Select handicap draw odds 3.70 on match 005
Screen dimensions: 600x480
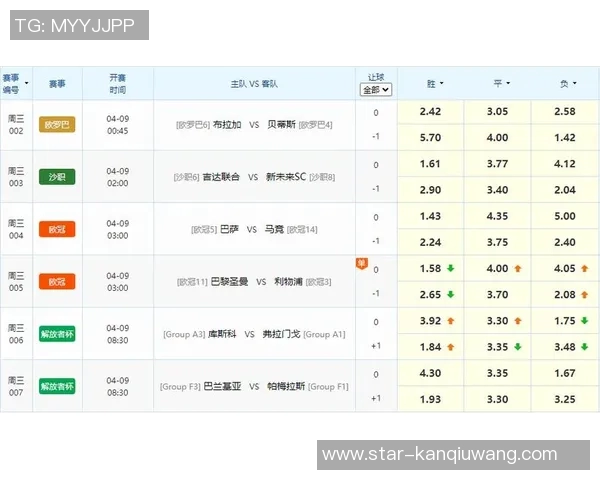coord(497,295)
